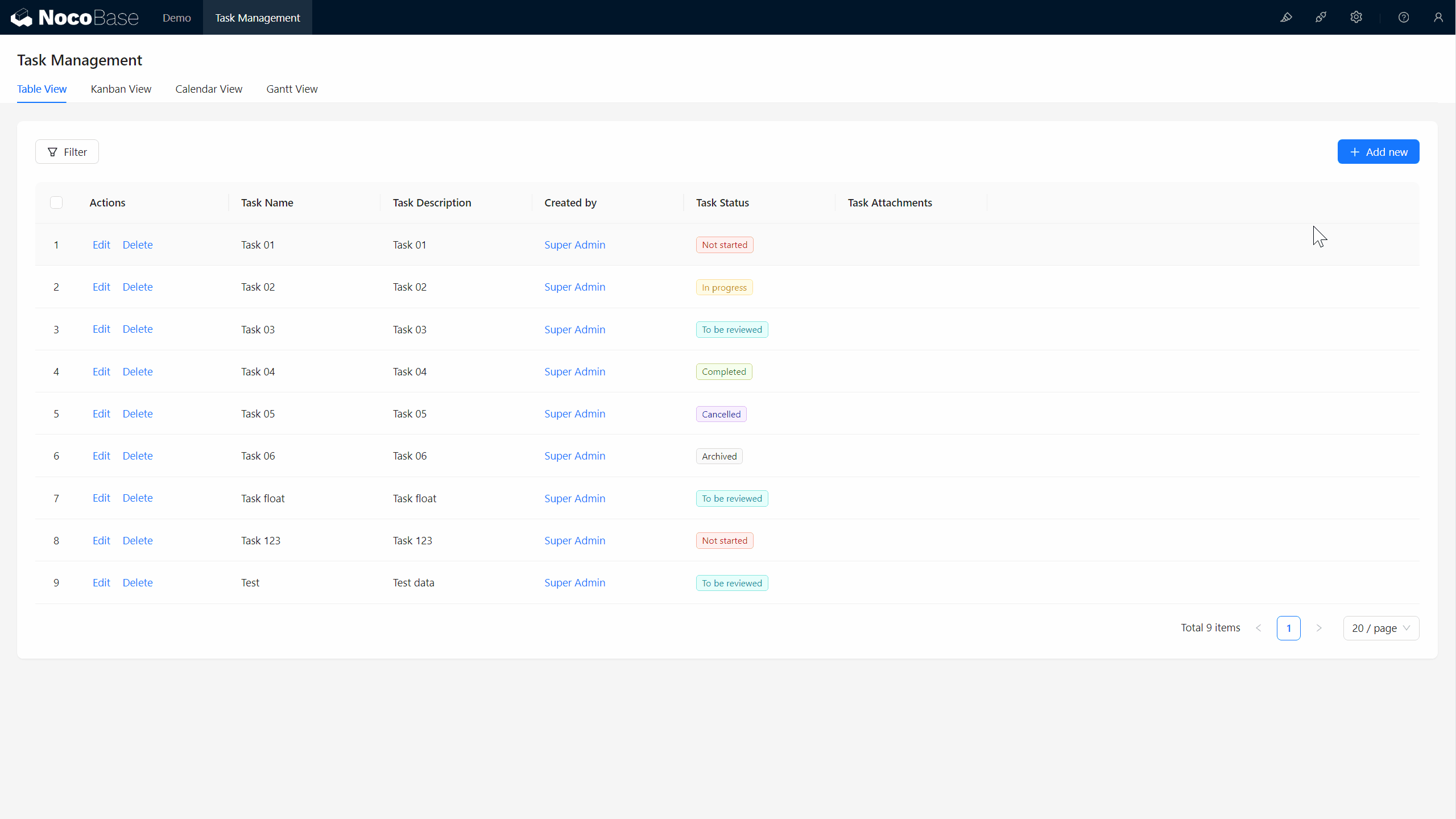
Task: Select page 1 in pagination
Action: tap(1288, 628)
